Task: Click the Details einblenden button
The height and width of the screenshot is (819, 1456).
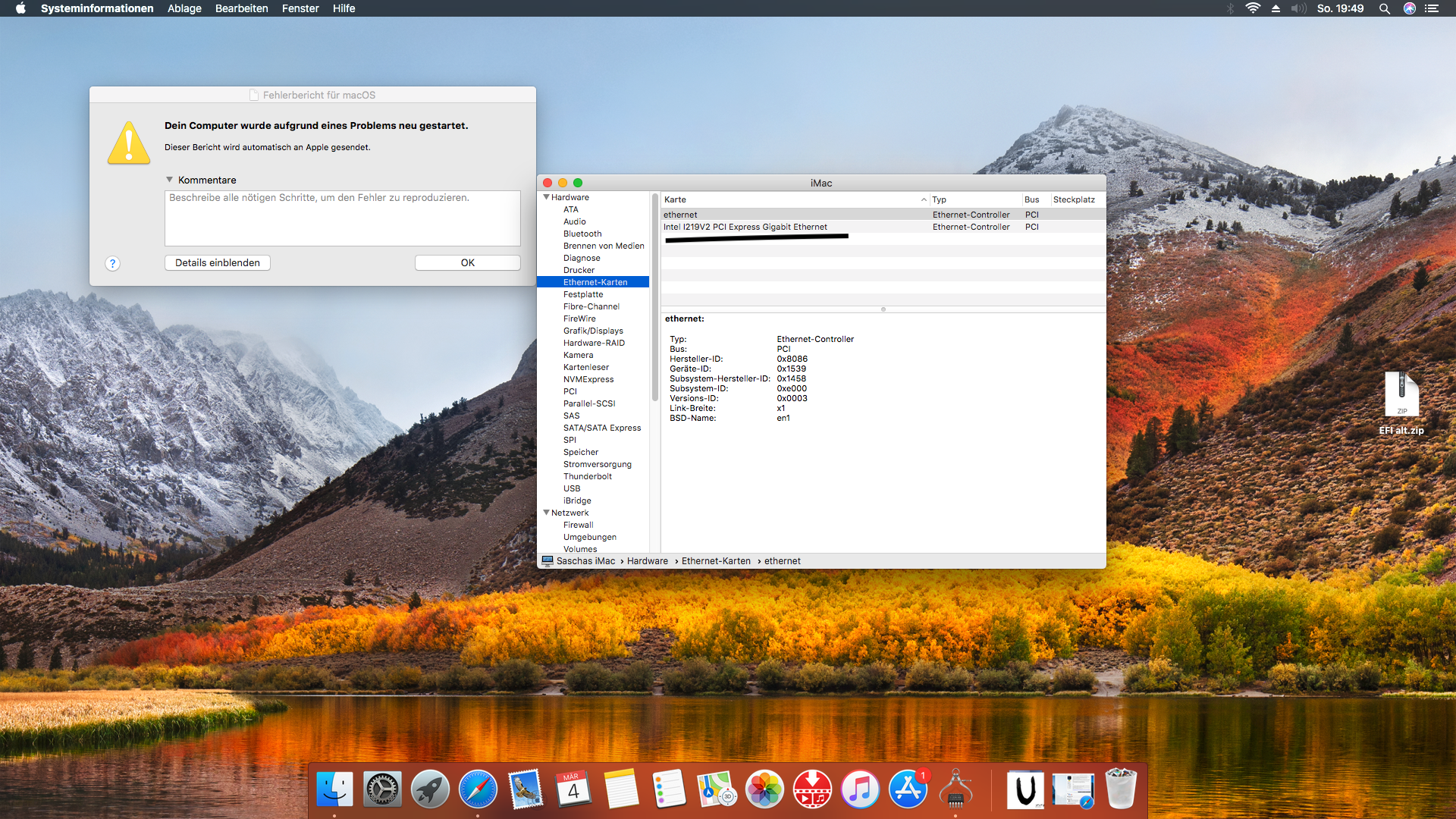Action: [x=218, y=262]
